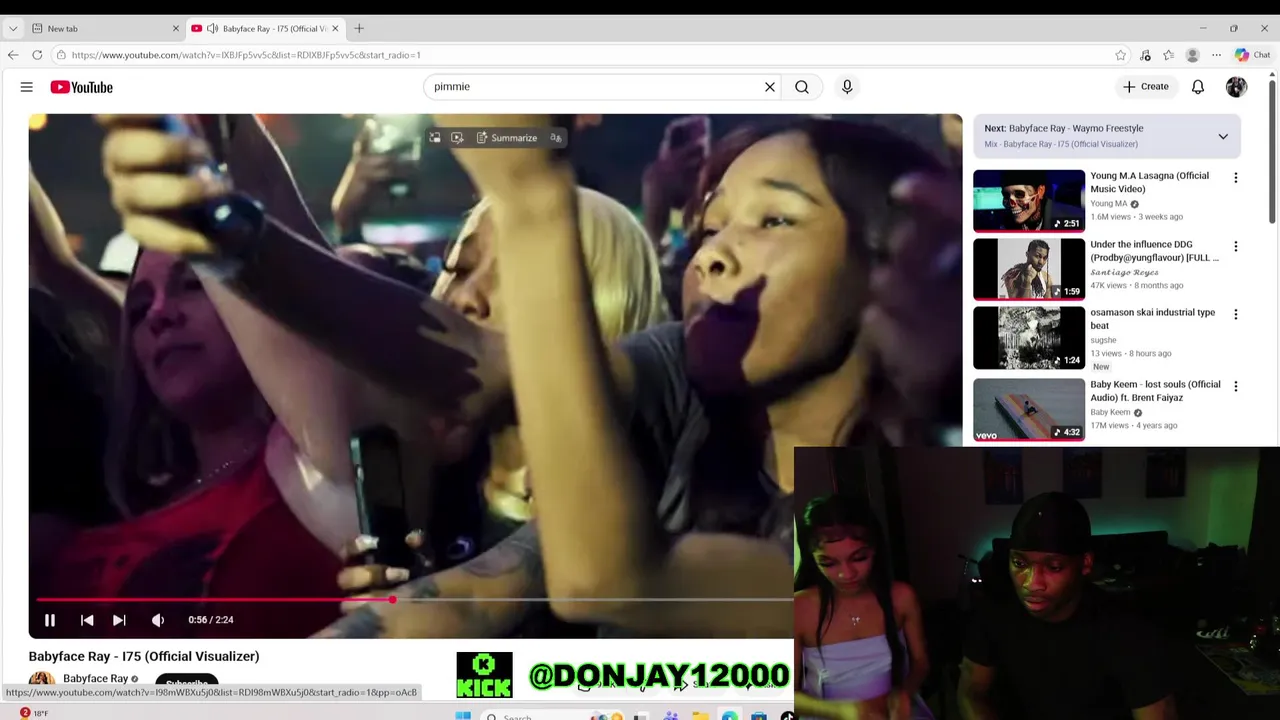
Task: Mute the video volume
Action: pyautogui.click(x=158, y=620)
